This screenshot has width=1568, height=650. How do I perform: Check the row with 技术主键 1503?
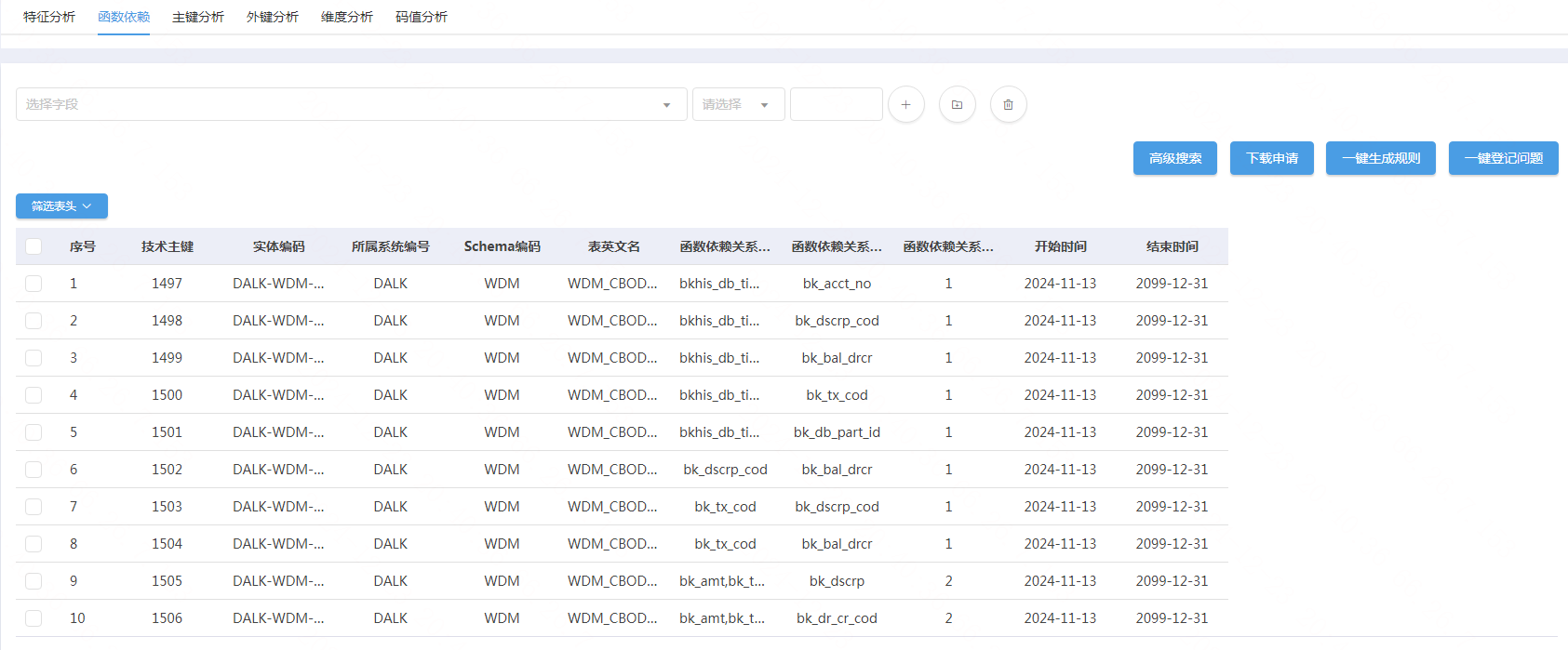[34, 507]
